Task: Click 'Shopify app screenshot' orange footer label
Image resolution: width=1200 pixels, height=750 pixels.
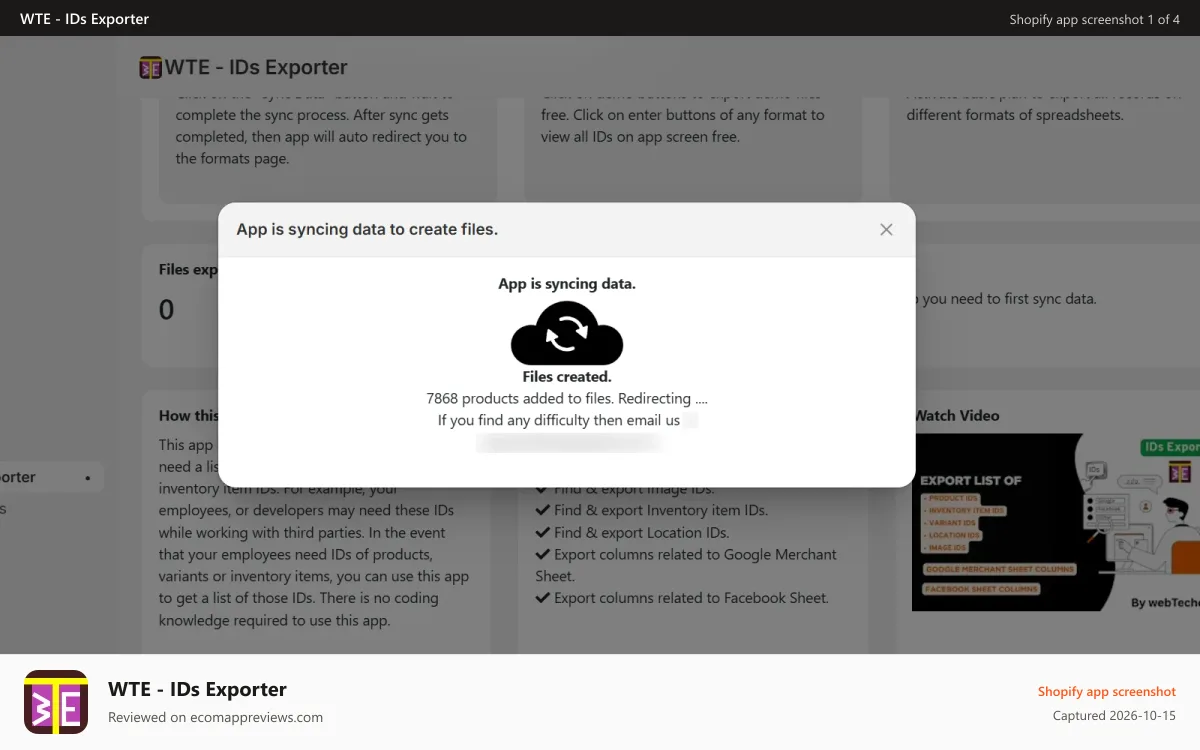Action: click(1107, 692)
